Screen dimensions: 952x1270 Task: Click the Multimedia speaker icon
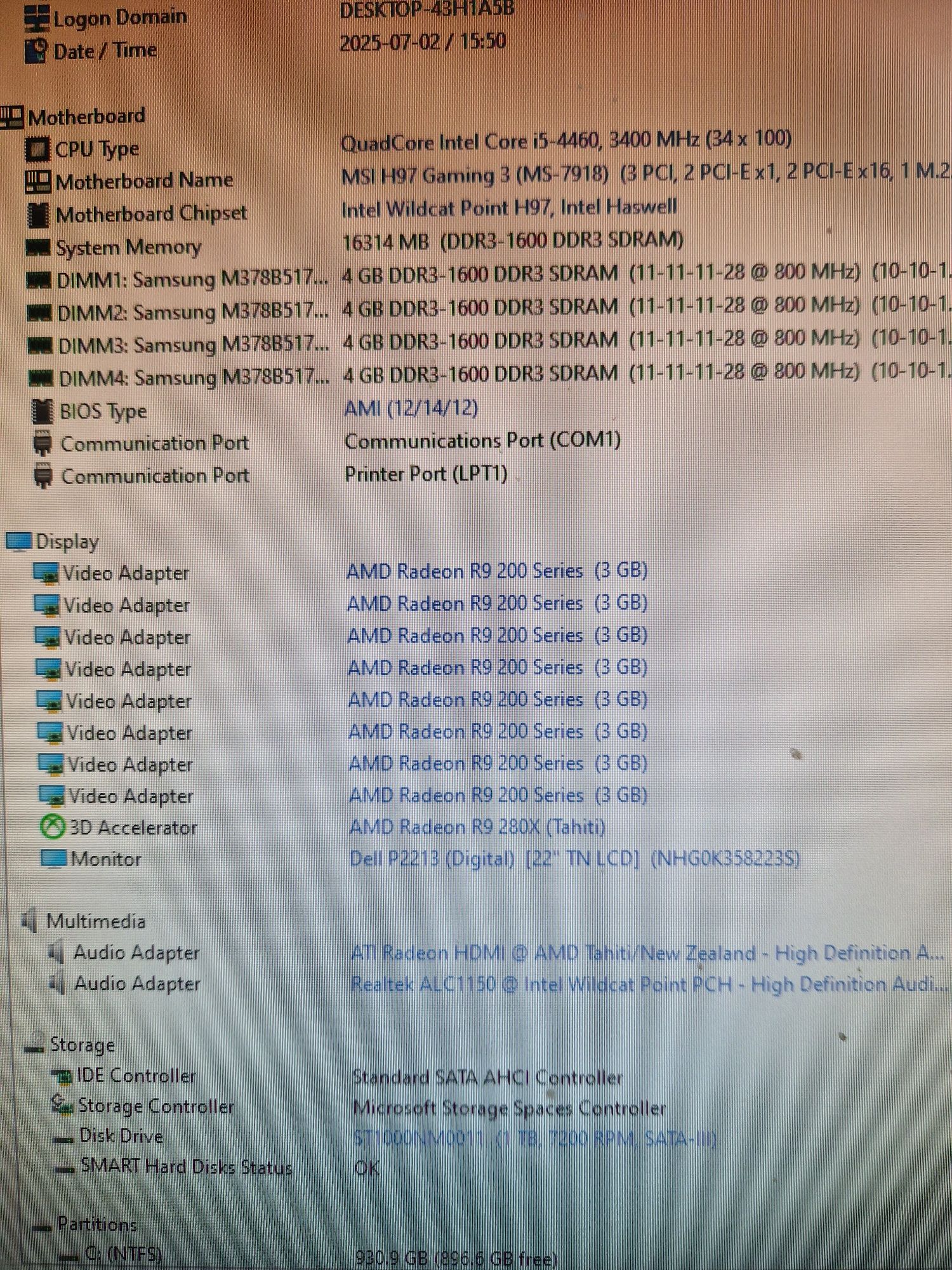tap(29, 921)
